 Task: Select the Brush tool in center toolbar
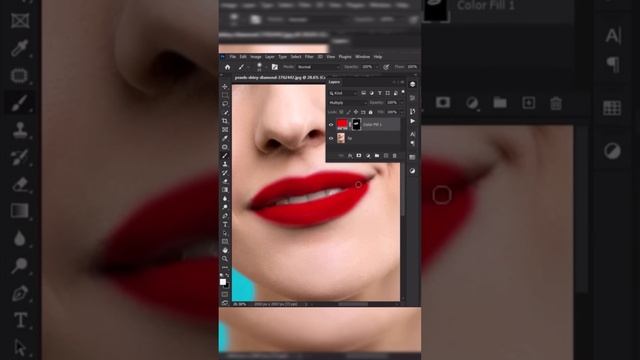pos(225,156)
